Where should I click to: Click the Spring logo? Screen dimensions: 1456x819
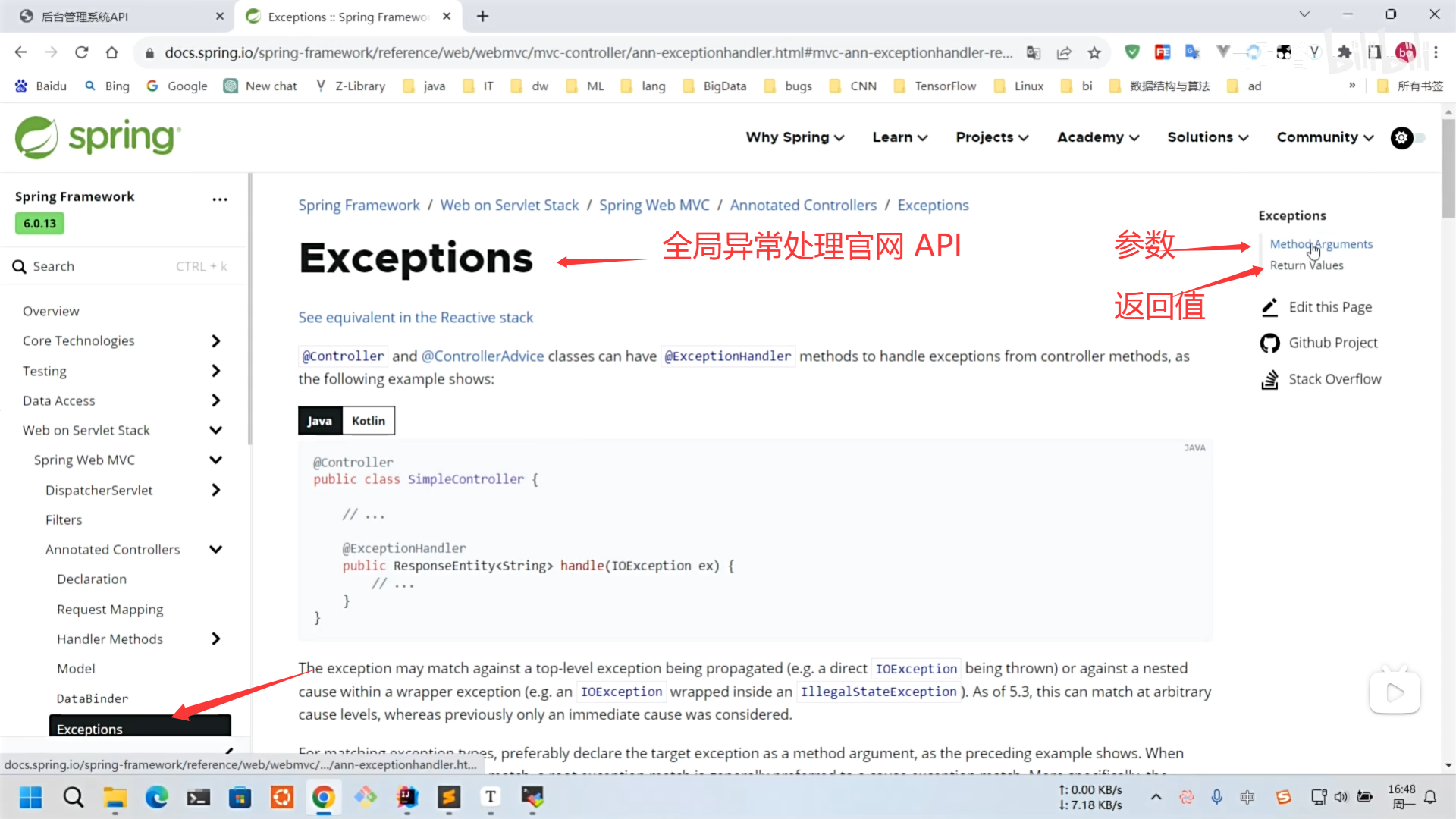(99, 137)
